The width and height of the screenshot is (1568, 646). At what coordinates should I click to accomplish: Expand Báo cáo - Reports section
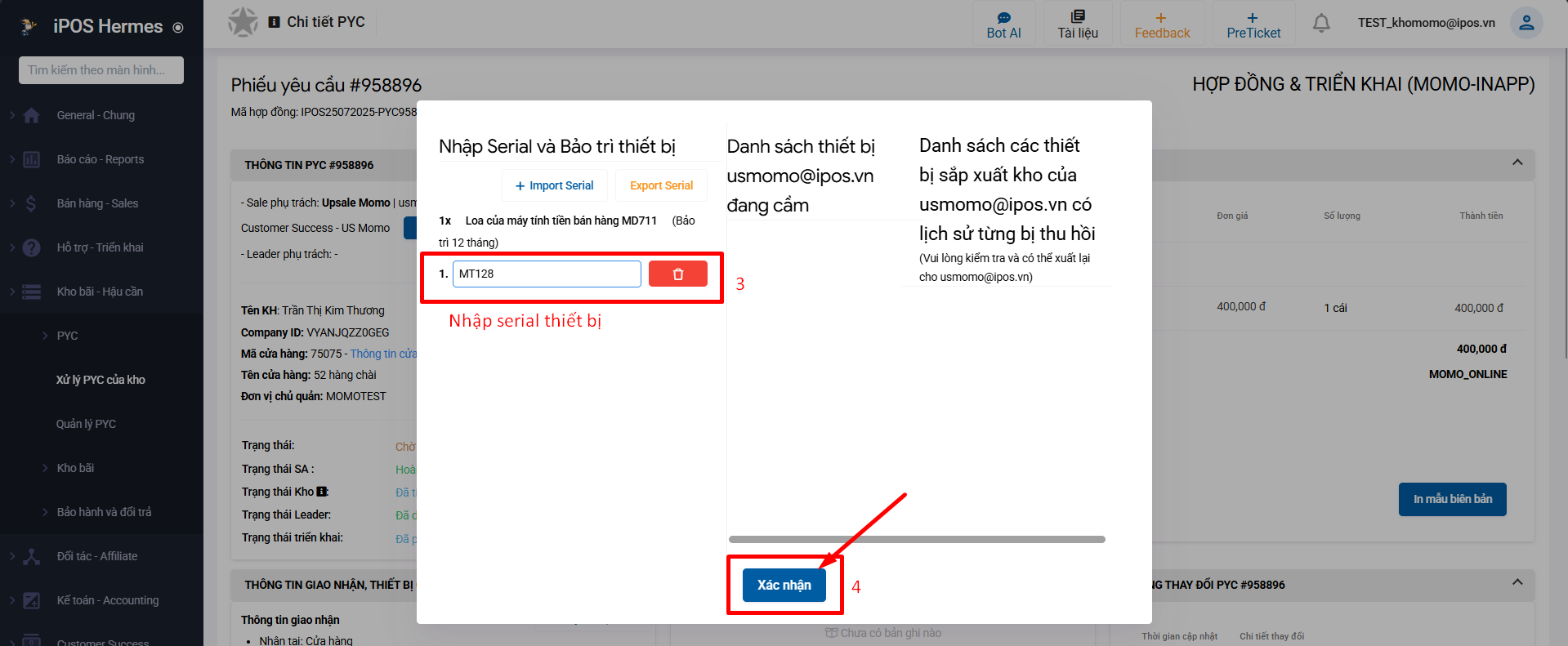(x=100, y=159)
